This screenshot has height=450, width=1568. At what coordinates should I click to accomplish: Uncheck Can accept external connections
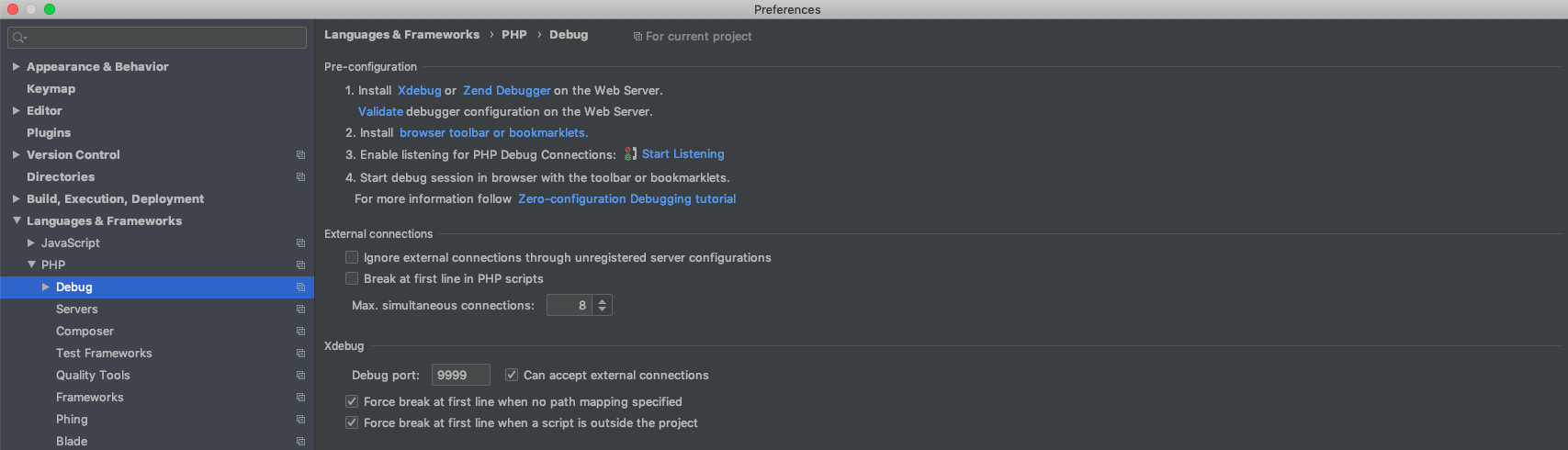point(512,375)
